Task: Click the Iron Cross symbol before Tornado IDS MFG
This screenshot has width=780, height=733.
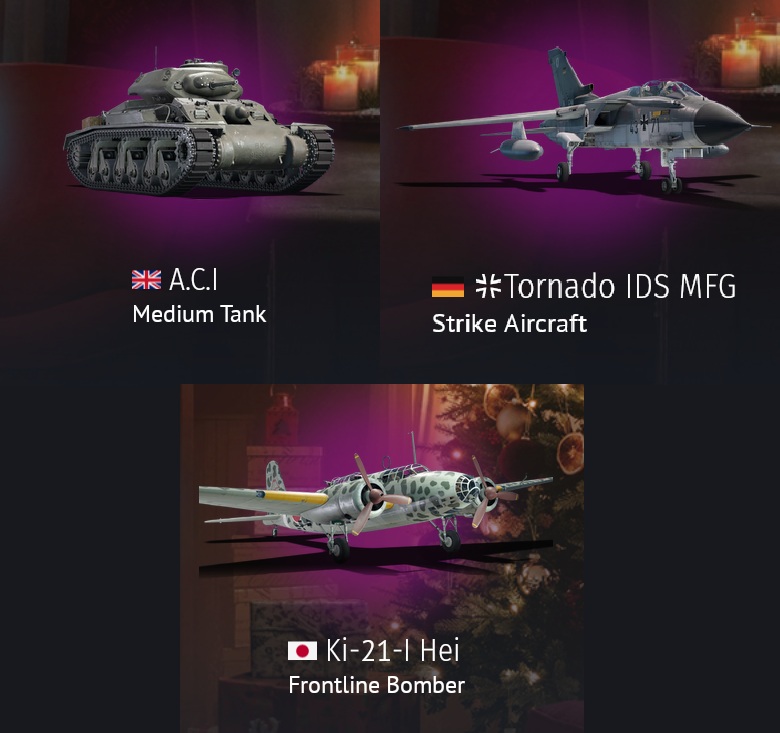Action: 488,286
